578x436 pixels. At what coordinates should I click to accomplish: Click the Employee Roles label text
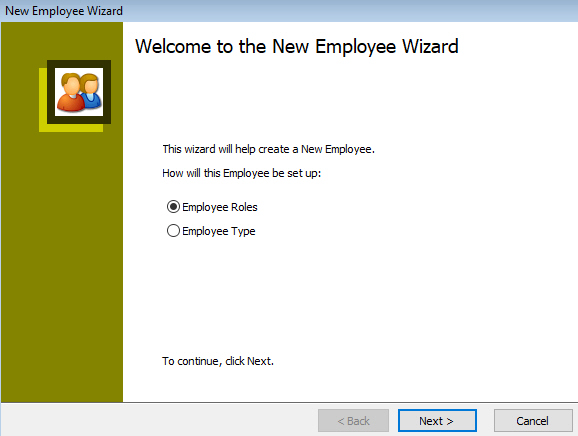[x=220, y=207]
